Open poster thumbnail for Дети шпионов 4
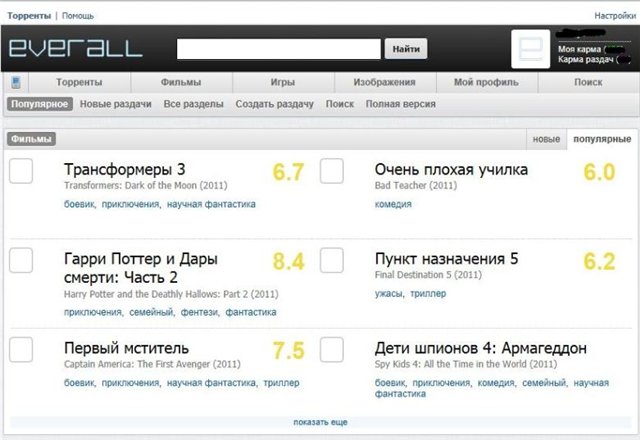This screenshot has height=440, width=640. coord(331,349)
